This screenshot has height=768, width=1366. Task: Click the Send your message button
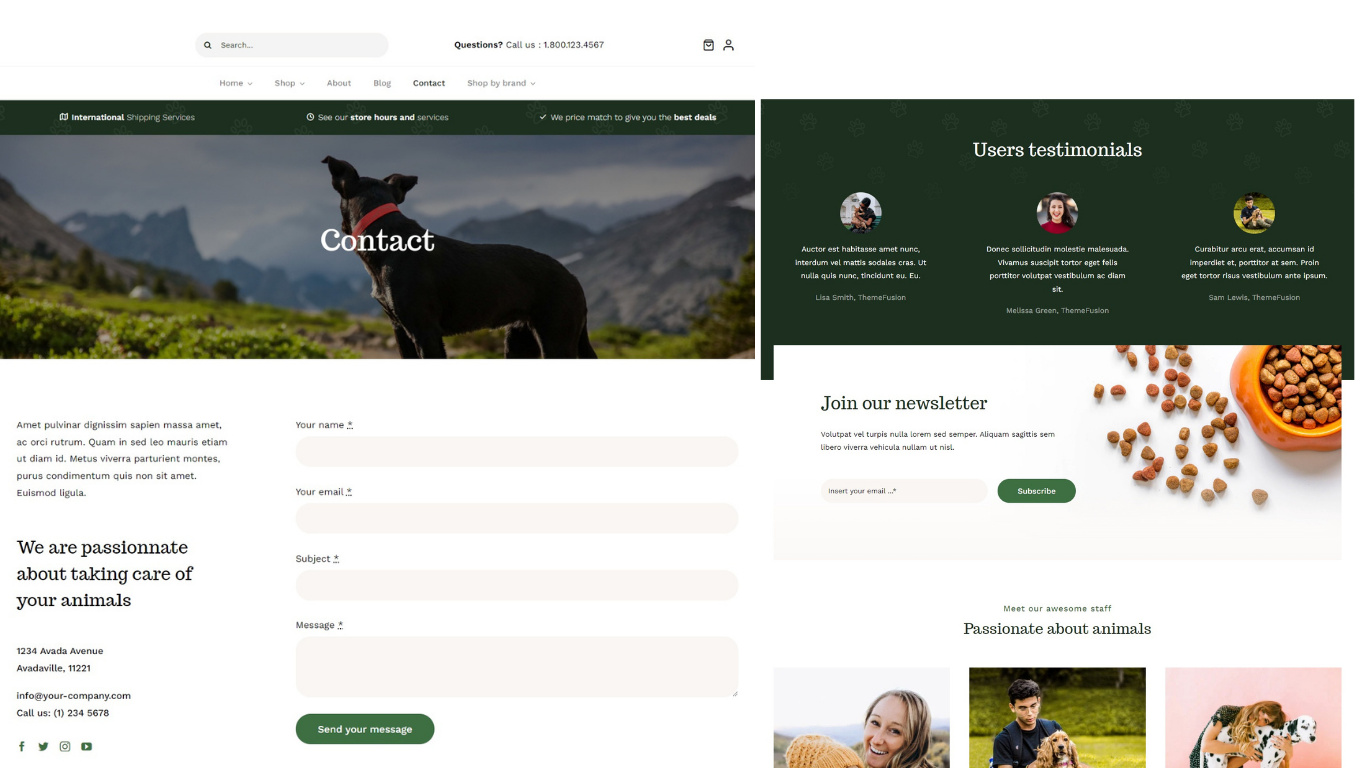click(x=365, y=729)
